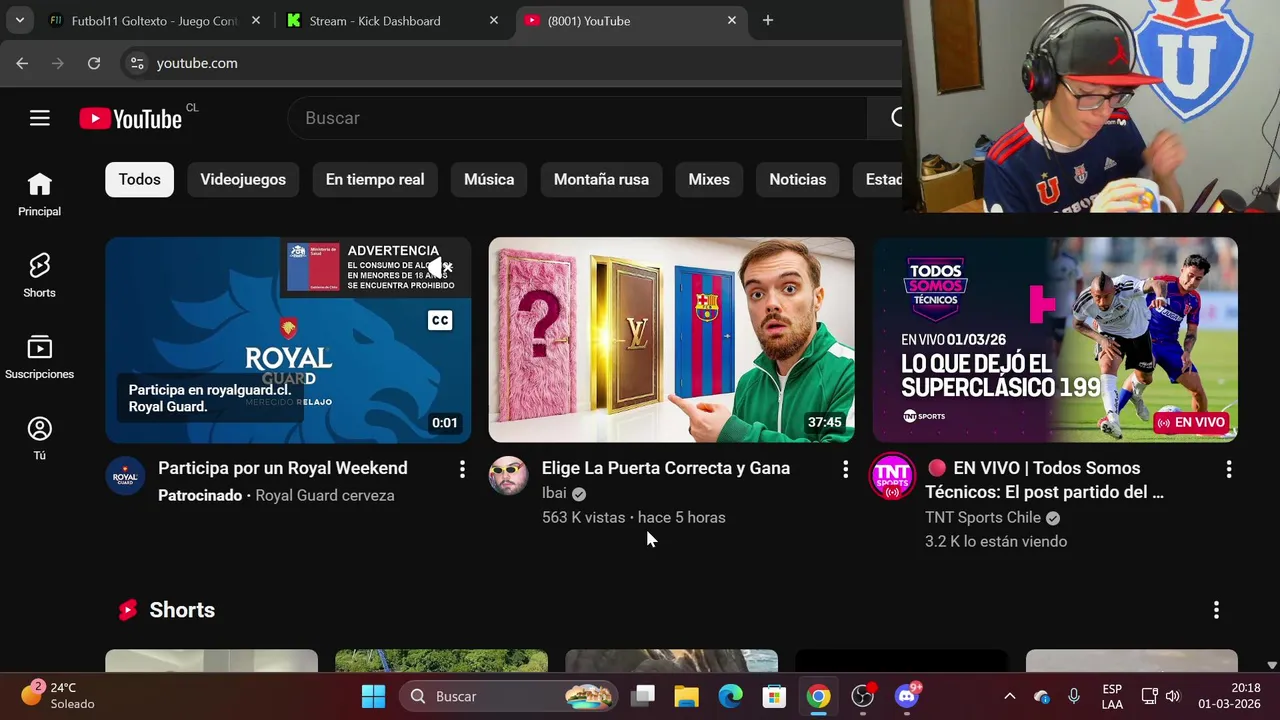Open Ibai channel avatar
The height and width of the screenshot is (720, 1280).
(x=508, y=476)
